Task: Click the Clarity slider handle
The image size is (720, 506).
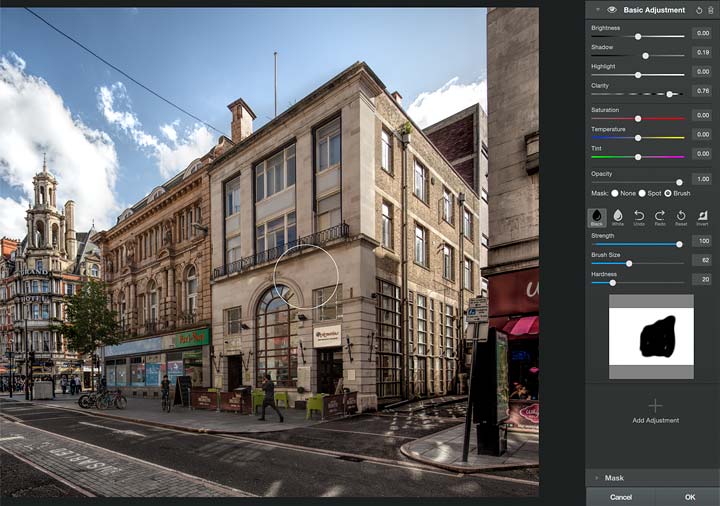Action: [x=669, y=94]
